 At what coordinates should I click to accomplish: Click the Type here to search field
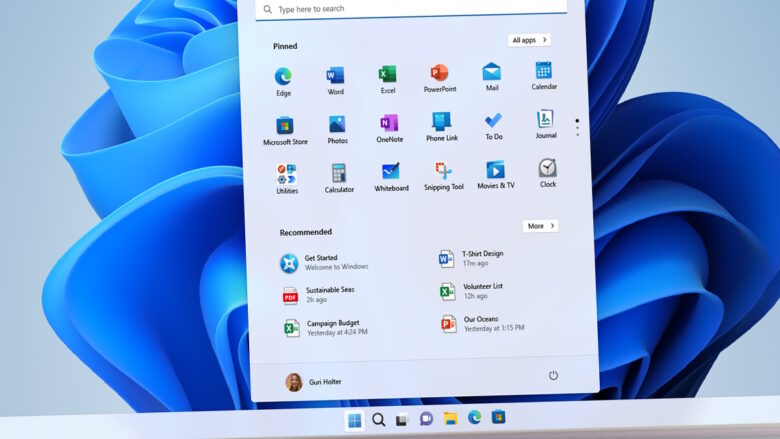(x=411, y=9)
